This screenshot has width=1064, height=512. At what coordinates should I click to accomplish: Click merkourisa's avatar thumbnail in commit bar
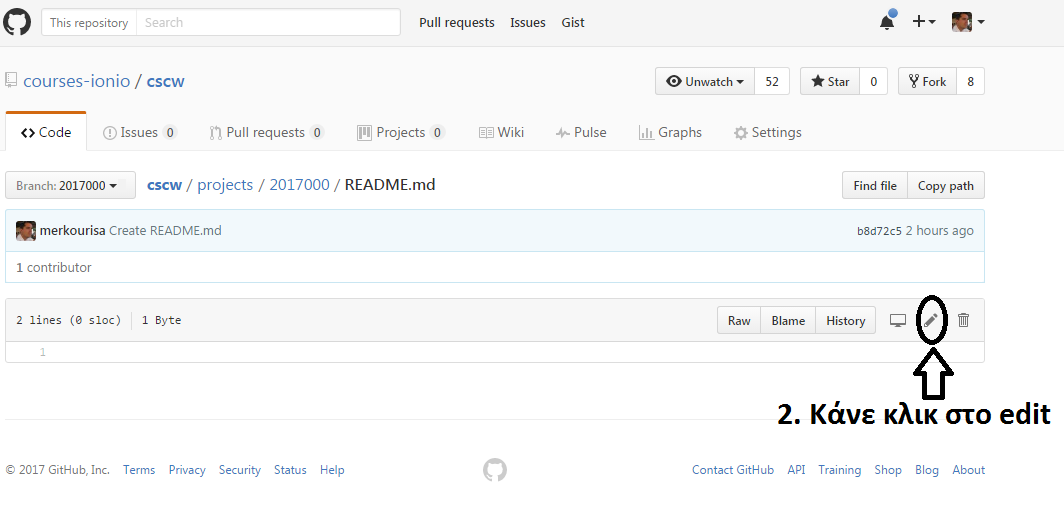tap(26, 231)
